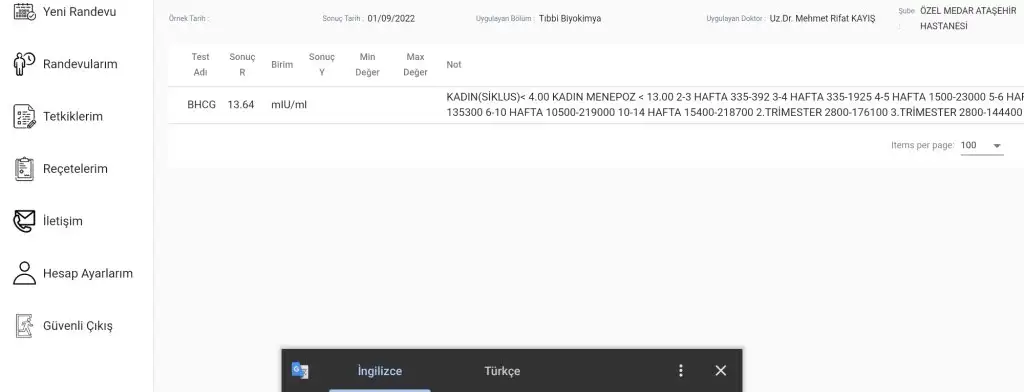
Task: Click doctor name Uz.Dr. Mehmet Rifat KAYIŞ
Action: click(822, 18)
